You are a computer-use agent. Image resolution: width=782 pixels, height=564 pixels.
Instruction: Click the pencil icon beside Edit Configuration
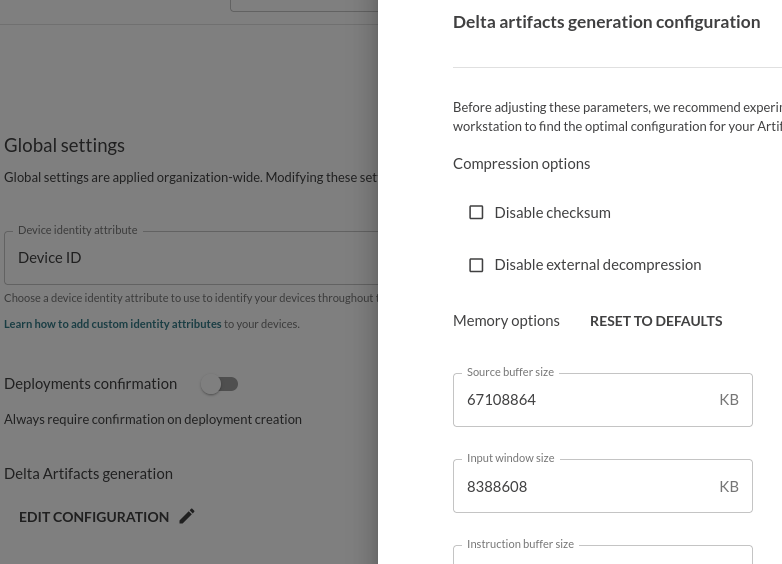[187, 516]
